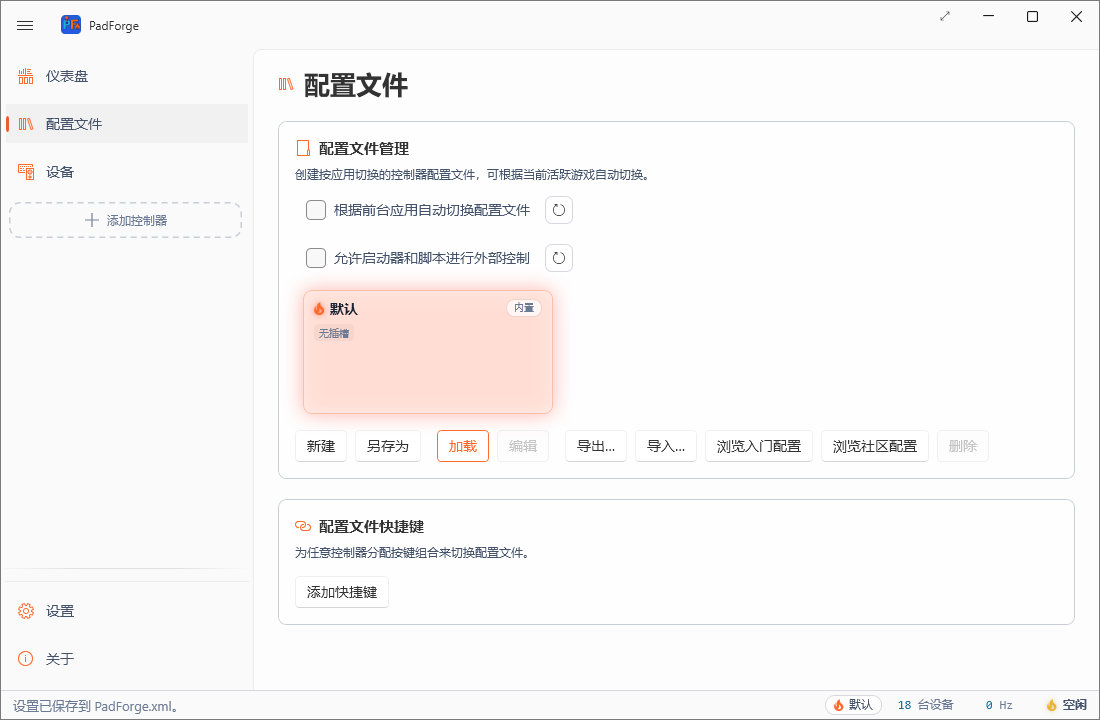
Task: Go to the 设备 devices page
Action: point(127,171)
